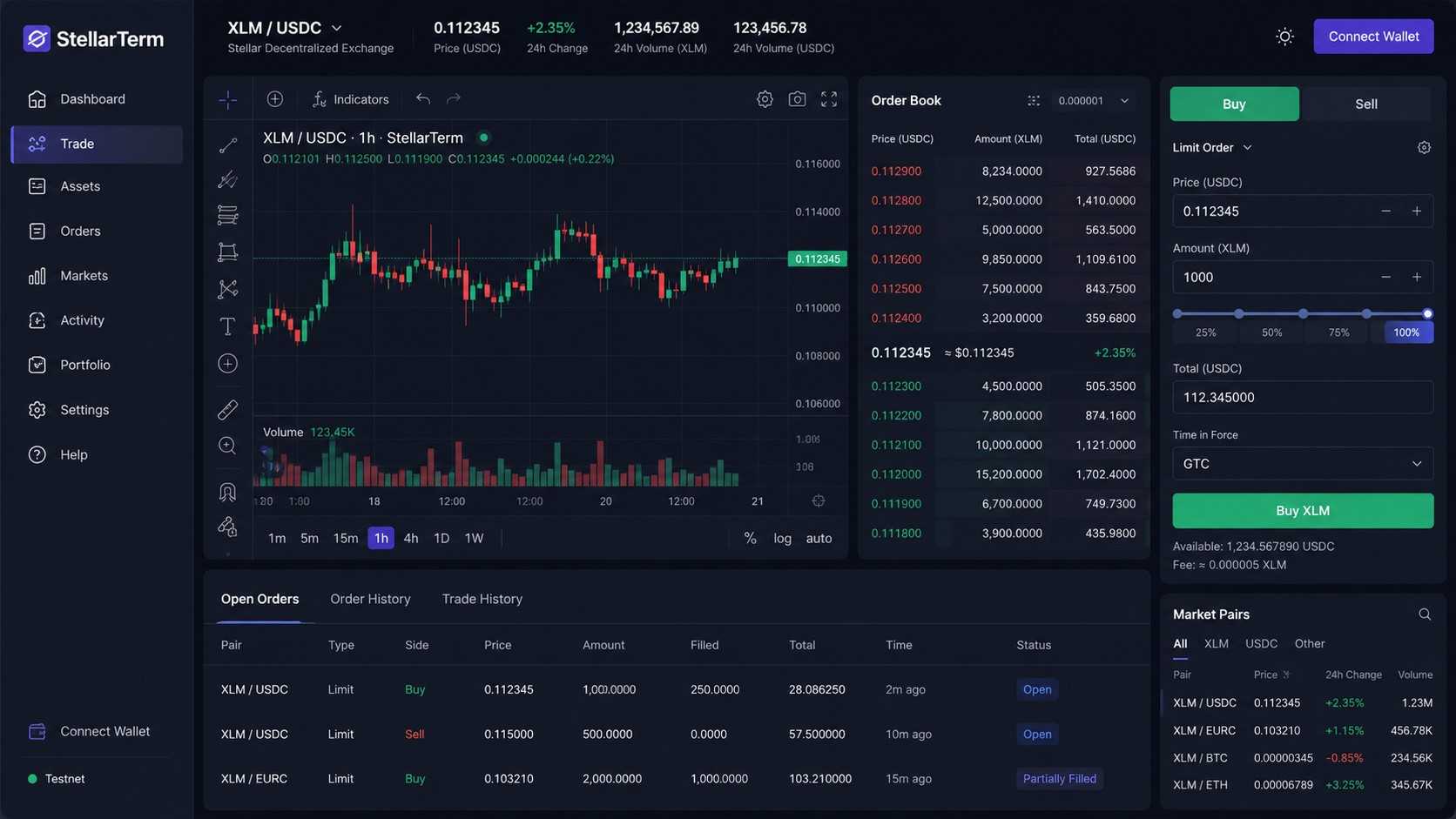Image resolution: width=1456 pixels, height=819 pixels.
Task: Open order book precision 0.000001 dropdown
Action: (x=1093, y=101)
